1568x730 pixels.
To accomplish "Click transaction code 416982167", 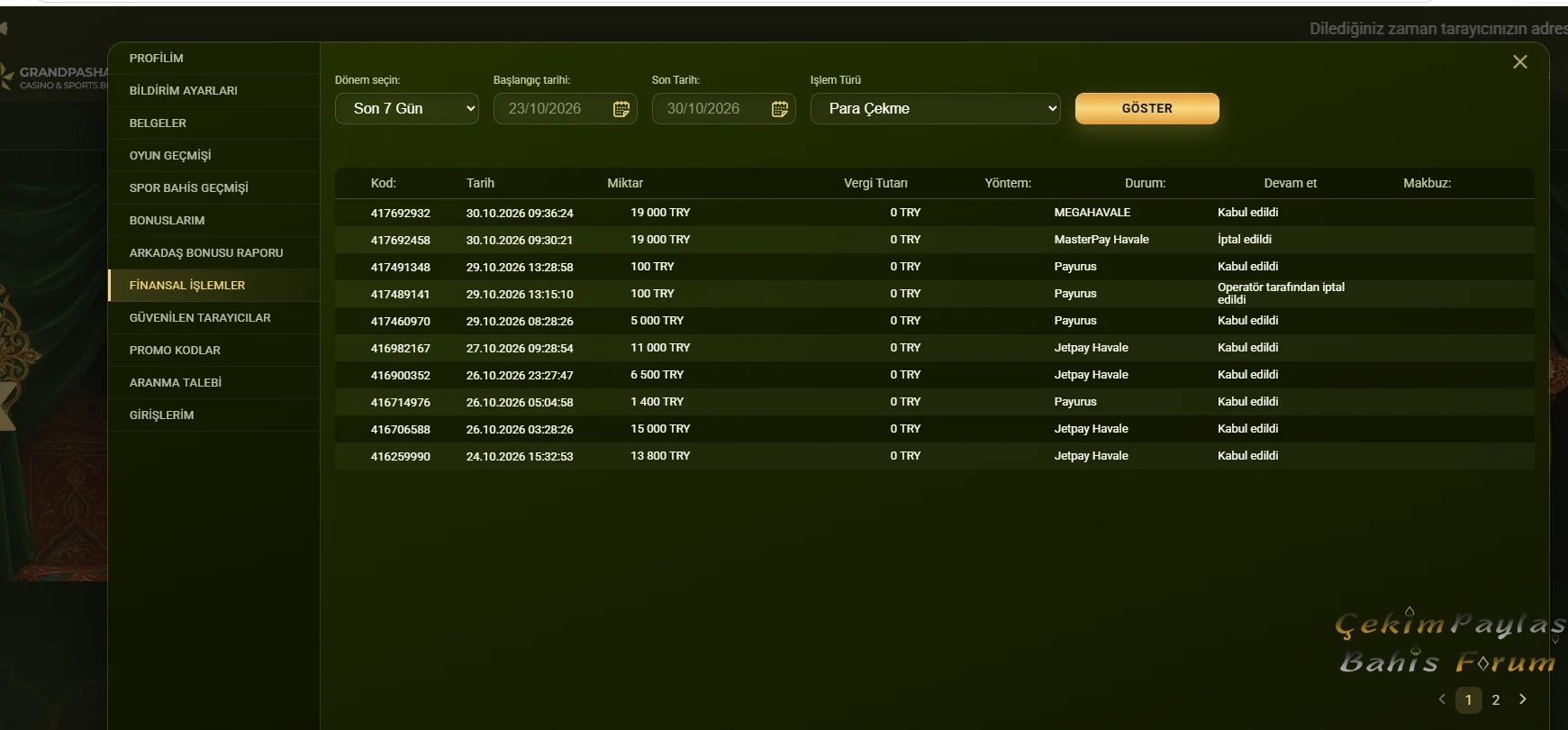I will pos(401,349).
